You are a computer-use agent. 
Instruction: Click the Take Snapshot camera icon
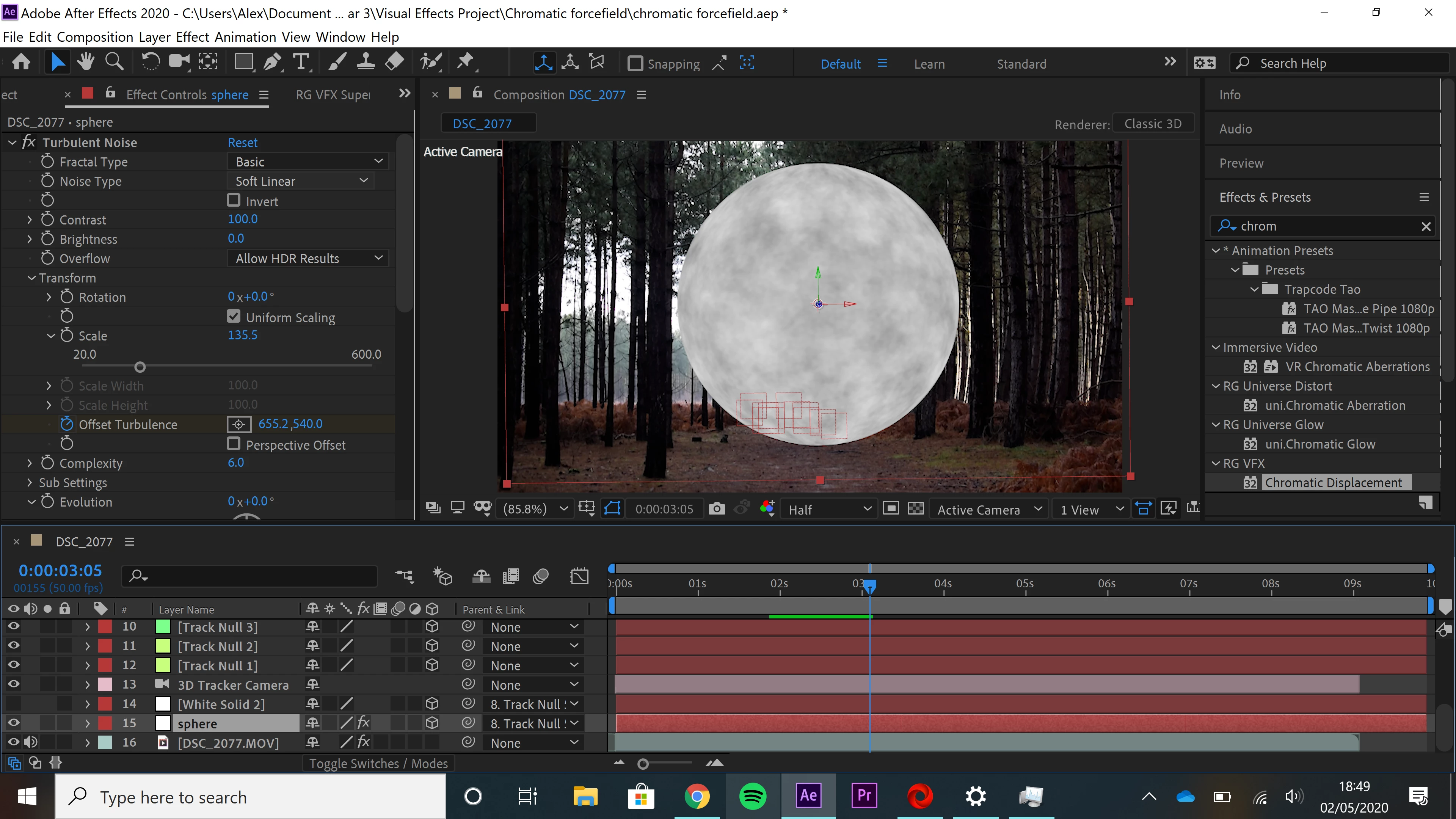click(717, 509)
